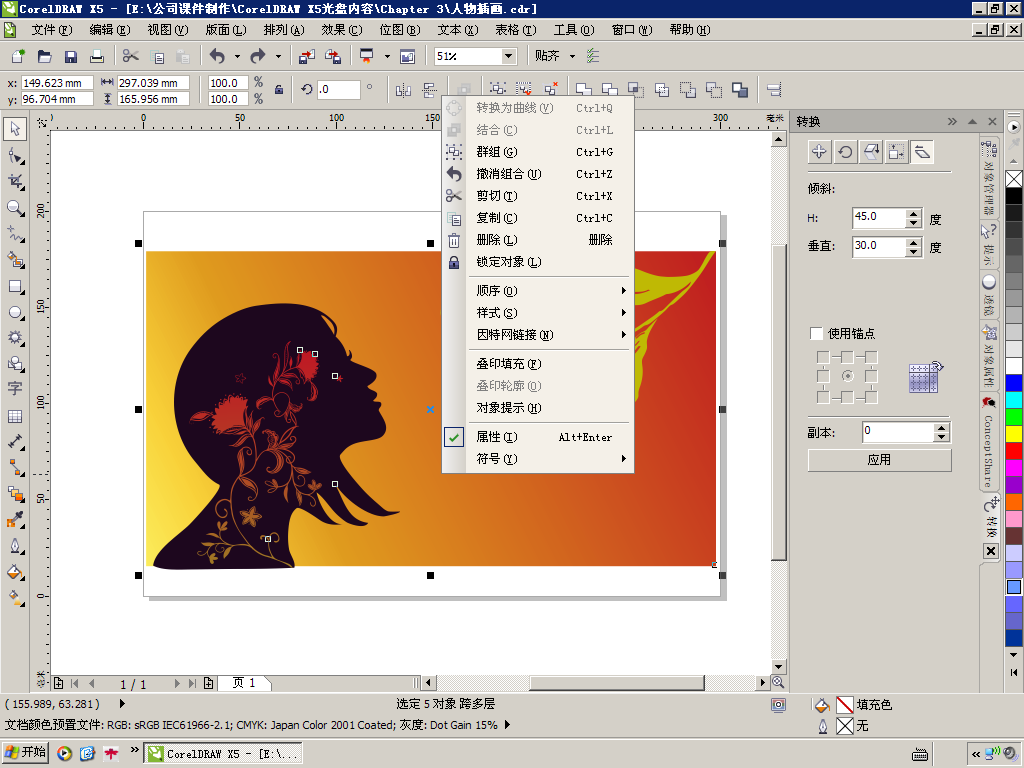Switch to Rotate transform icon
The height and width of the screenshot is (768, 1024).
[x=845, y=152]
